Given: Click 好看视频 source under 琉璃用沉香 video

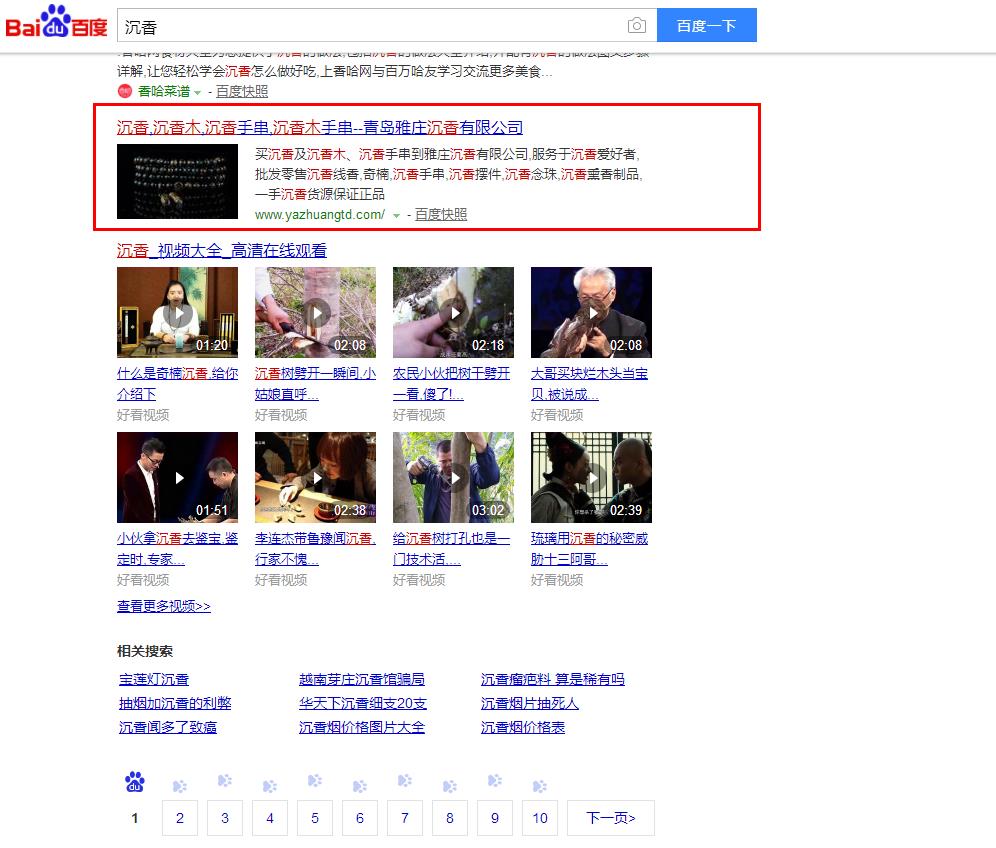Looking at the screenshot, I should (557, 581).
